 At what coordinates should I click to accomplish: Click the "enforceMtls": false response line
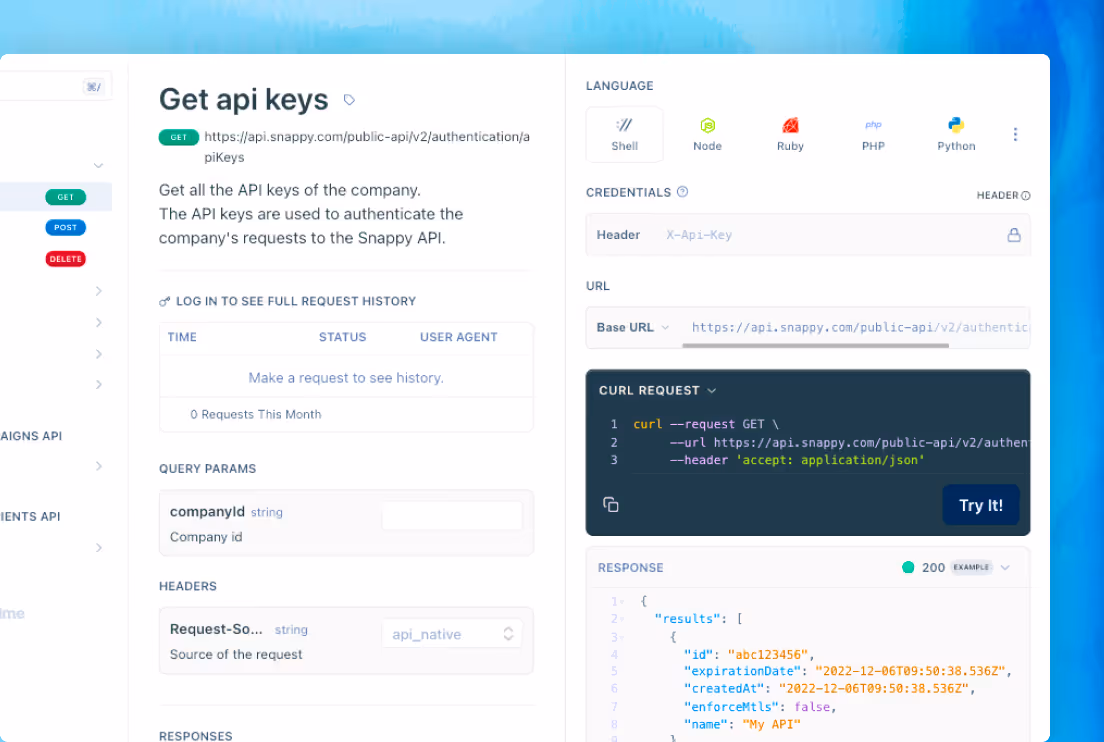tap(760, 707)
